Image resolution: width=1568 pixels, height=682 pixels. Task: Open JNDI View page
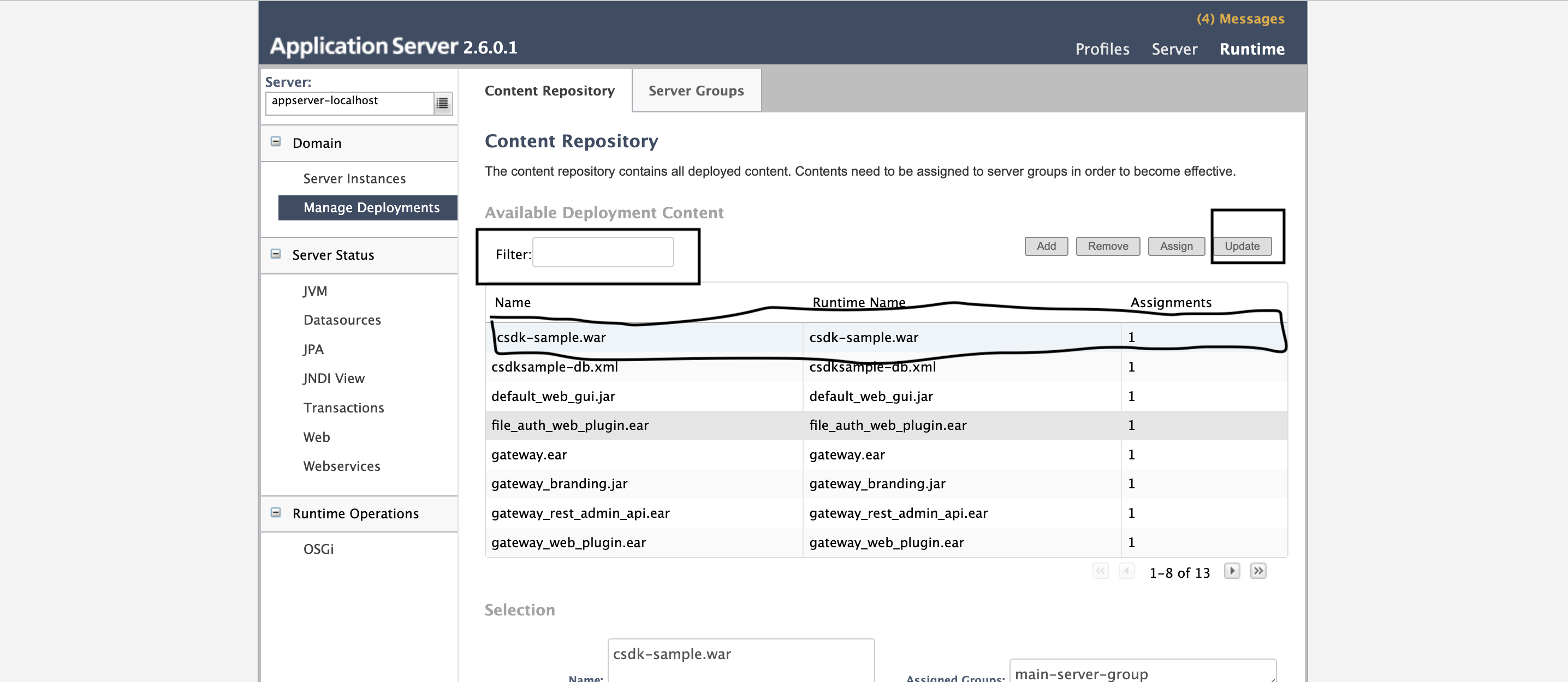coord(334,379)
